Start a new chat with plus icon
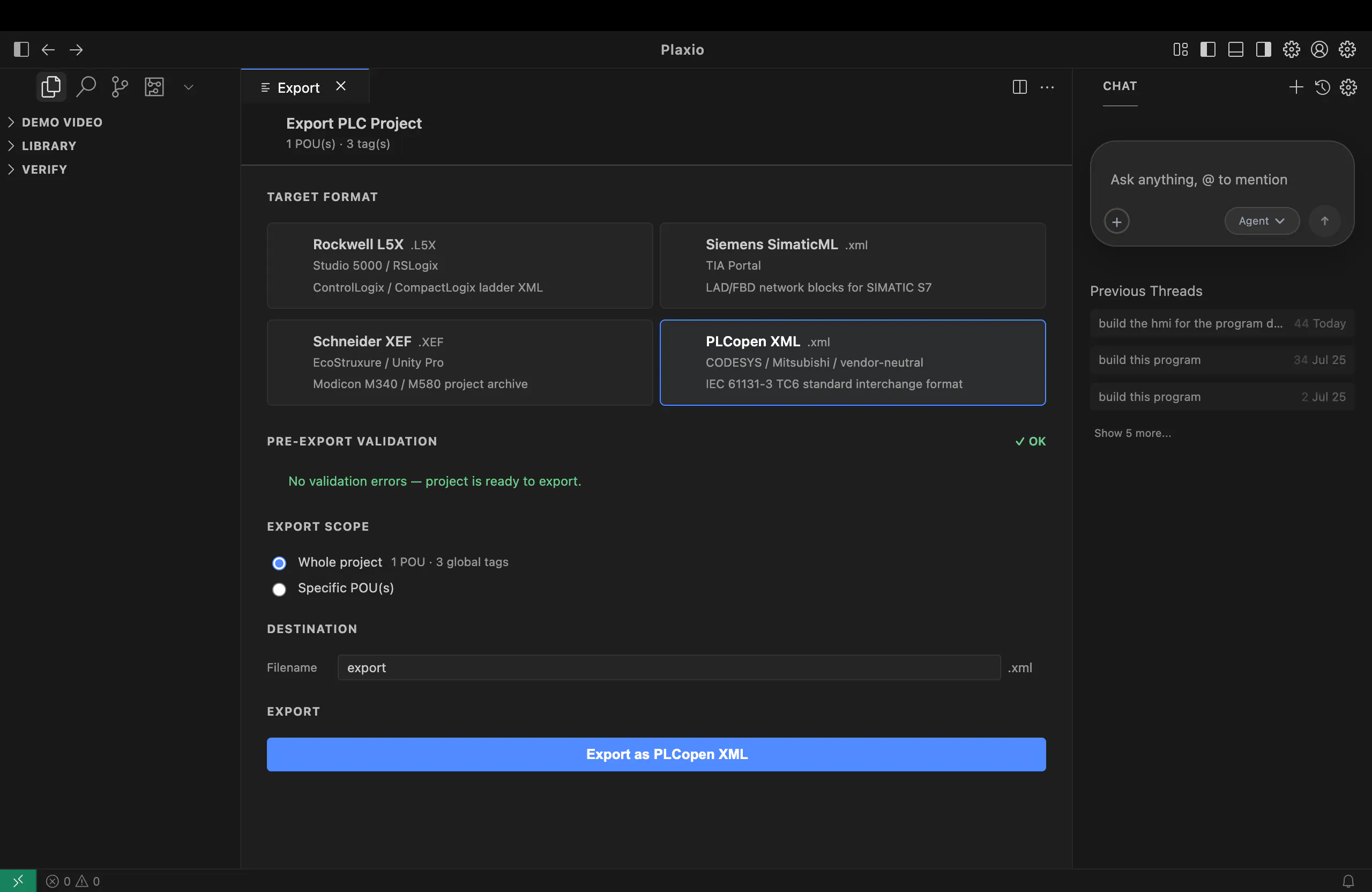The image size is (1372, 892). 1296,87
